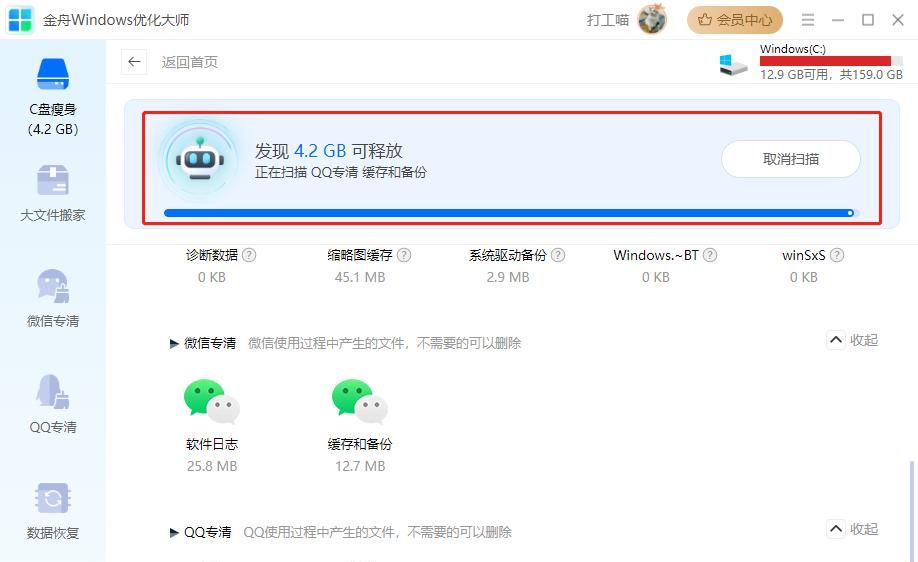Open 数据恢复 in the sidebar
The height and width of the screenshot is (562, 918).
(x=53, y=511)
